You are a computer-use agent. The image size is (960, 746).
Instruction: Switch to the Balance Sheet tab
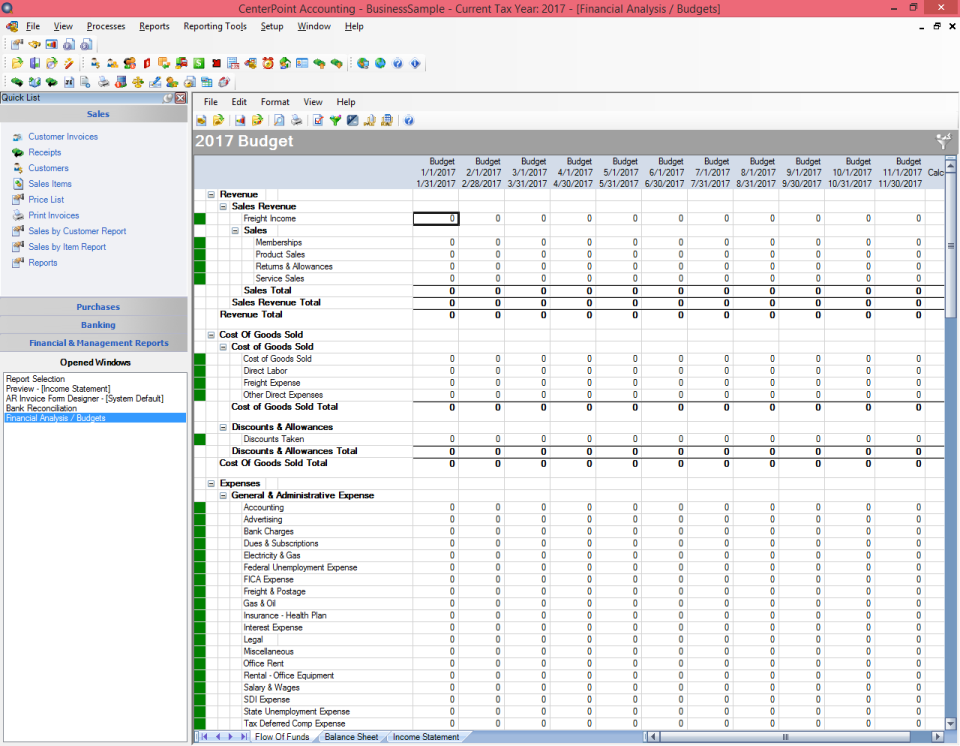click(351, 737)
